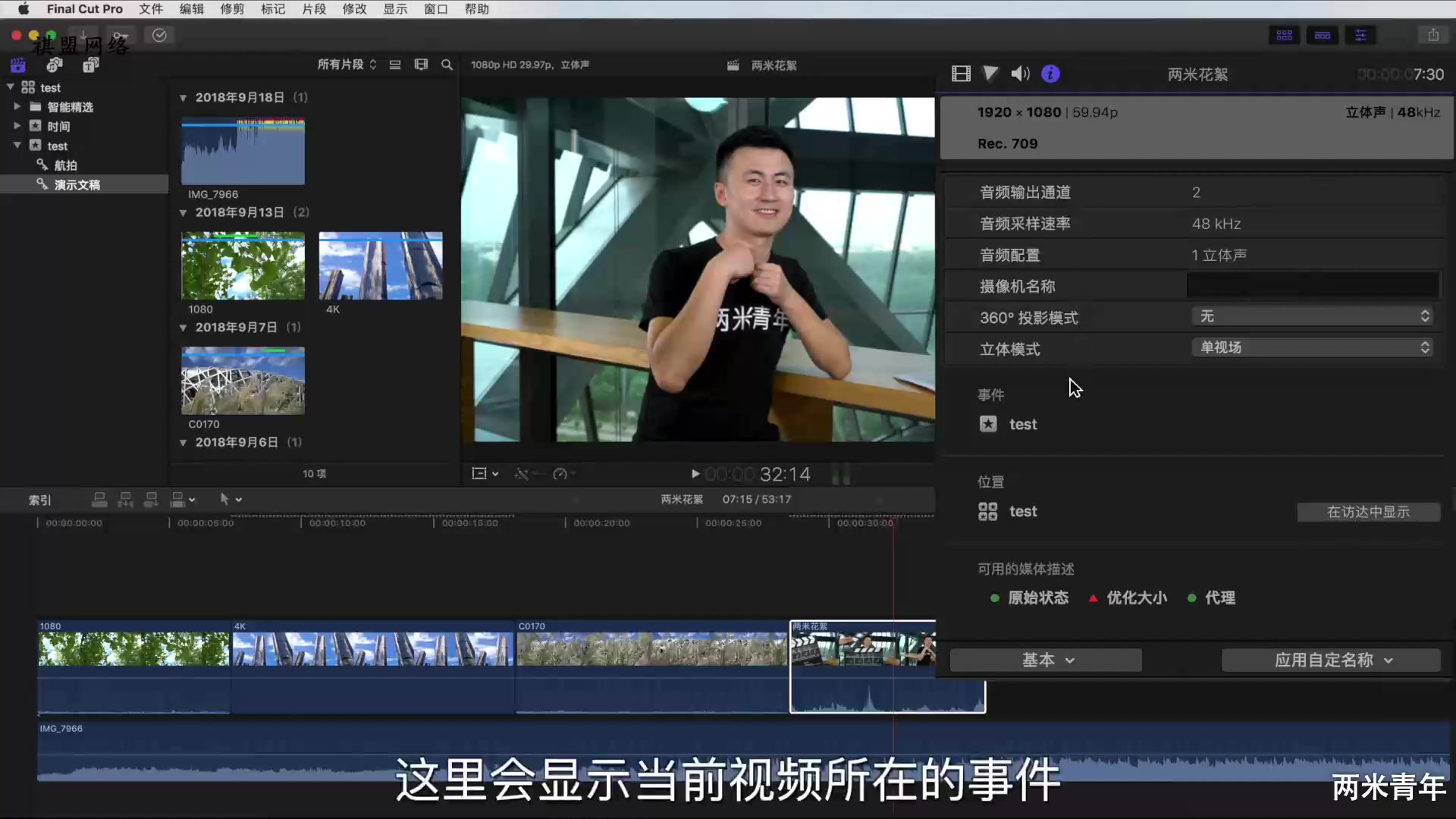
Task: Click the Share export icon
Action: [x=1432, y=36]
